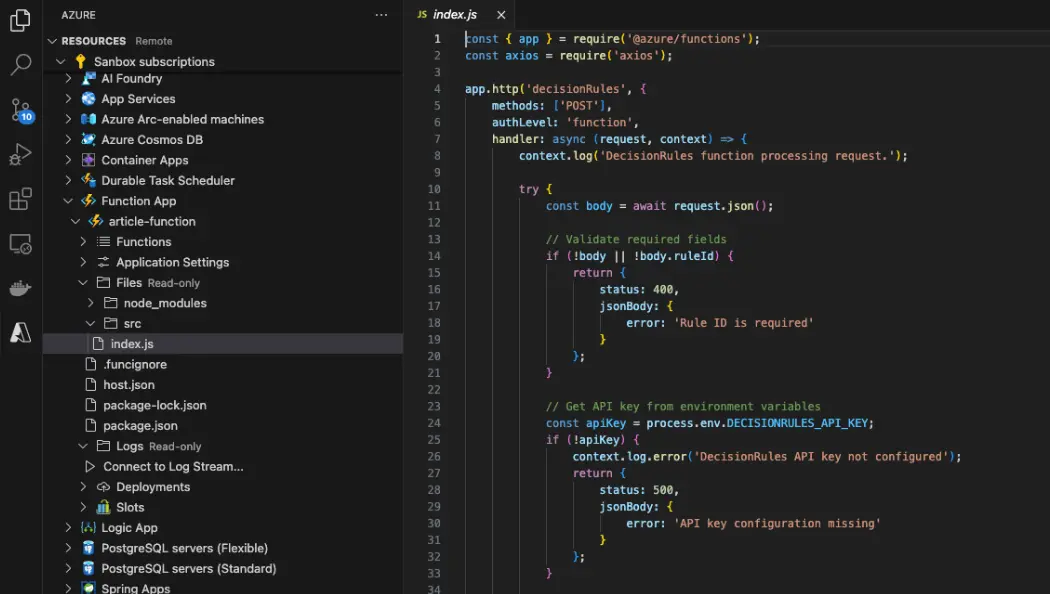Expand the node_modules folder
The image size is (1050, 594).
[90, 303]
